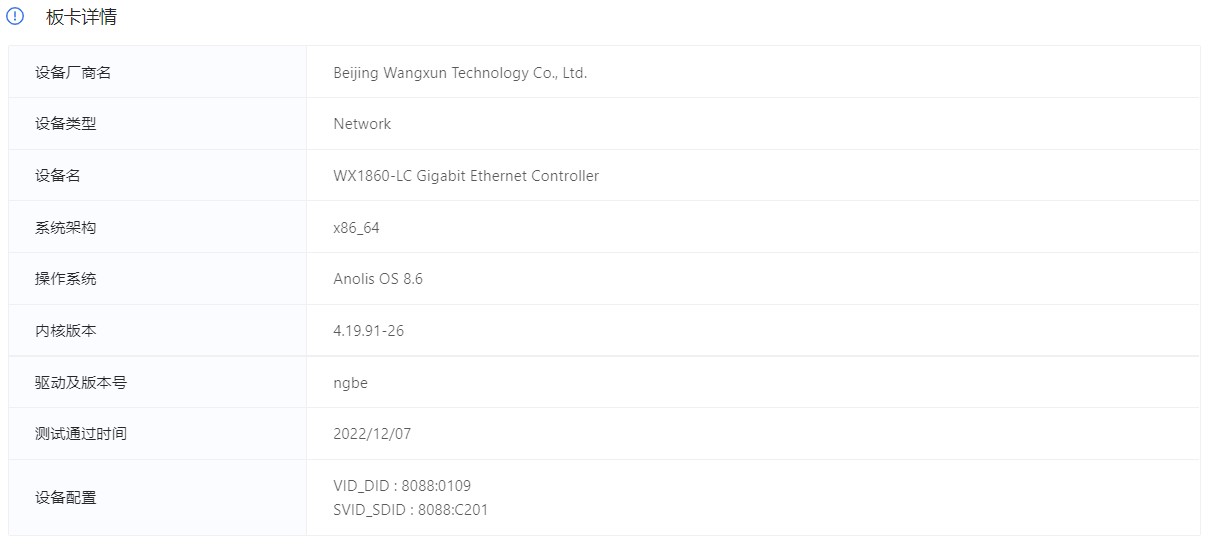Click SVID_SDID : 8088:C201 text
The width and height of the screenshot is (1207, 553).
pos(411,510)
